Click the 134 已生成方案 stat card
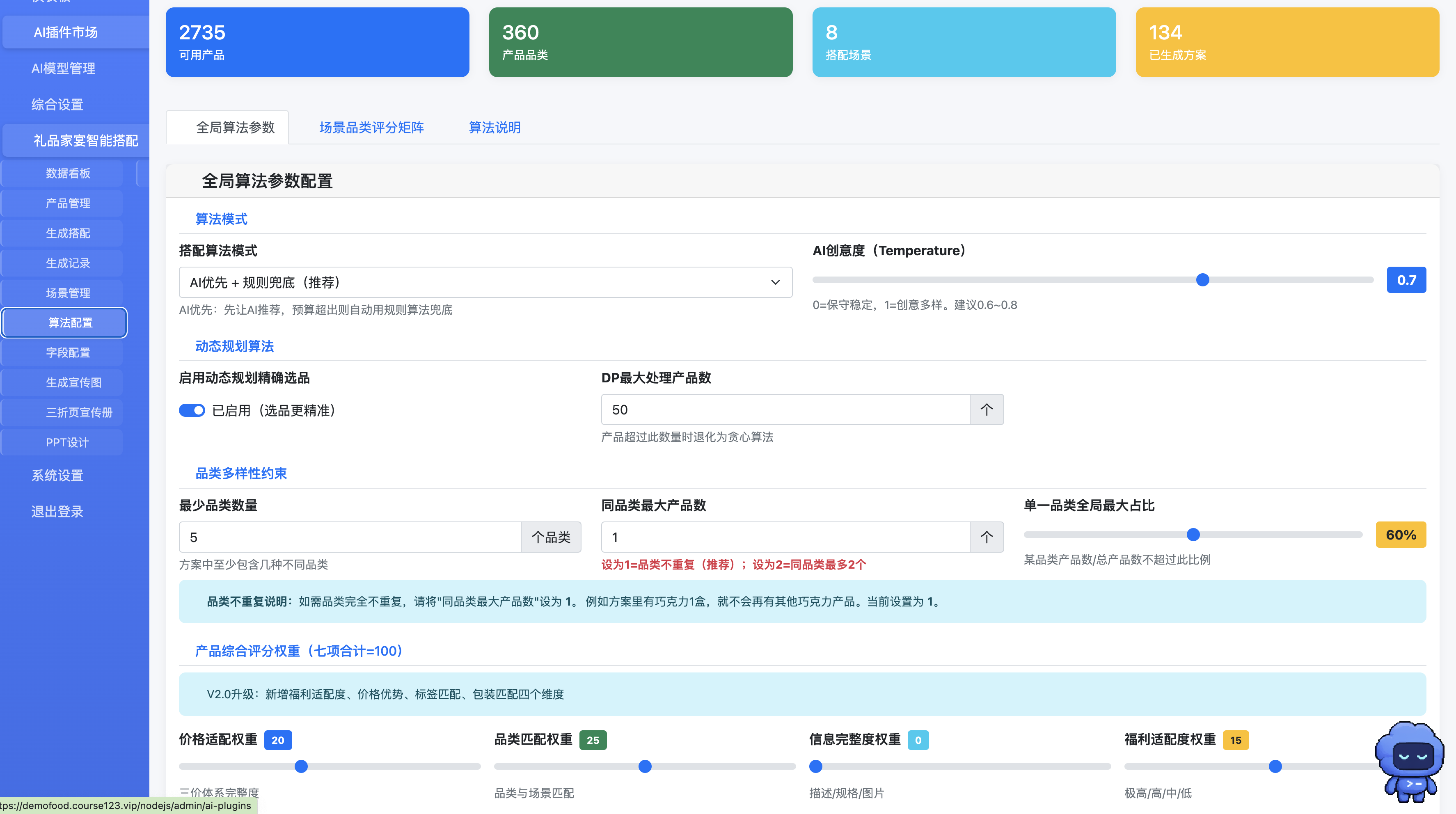This screenshot has width=1456, height=814. click(x=1287, y=42)
